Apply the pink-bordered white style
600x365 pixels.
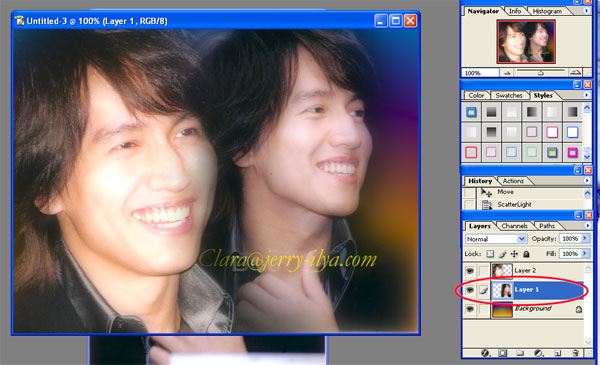pos(552,132)
